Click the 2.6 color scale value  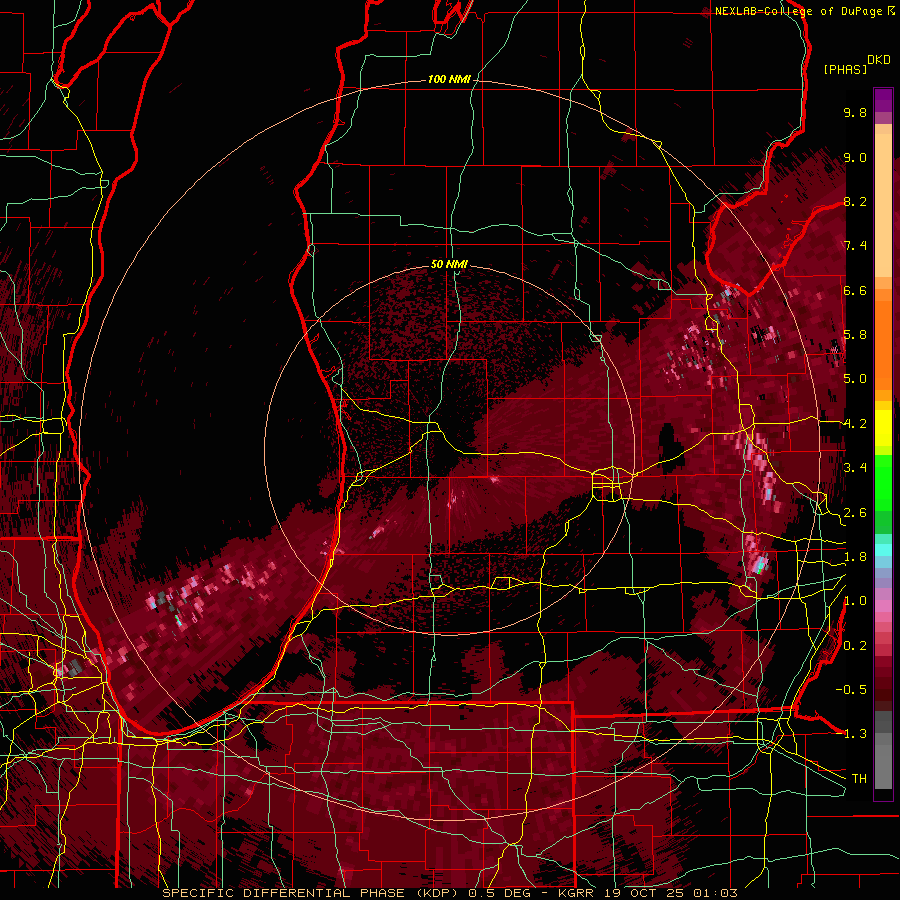(x=855, y=512)
